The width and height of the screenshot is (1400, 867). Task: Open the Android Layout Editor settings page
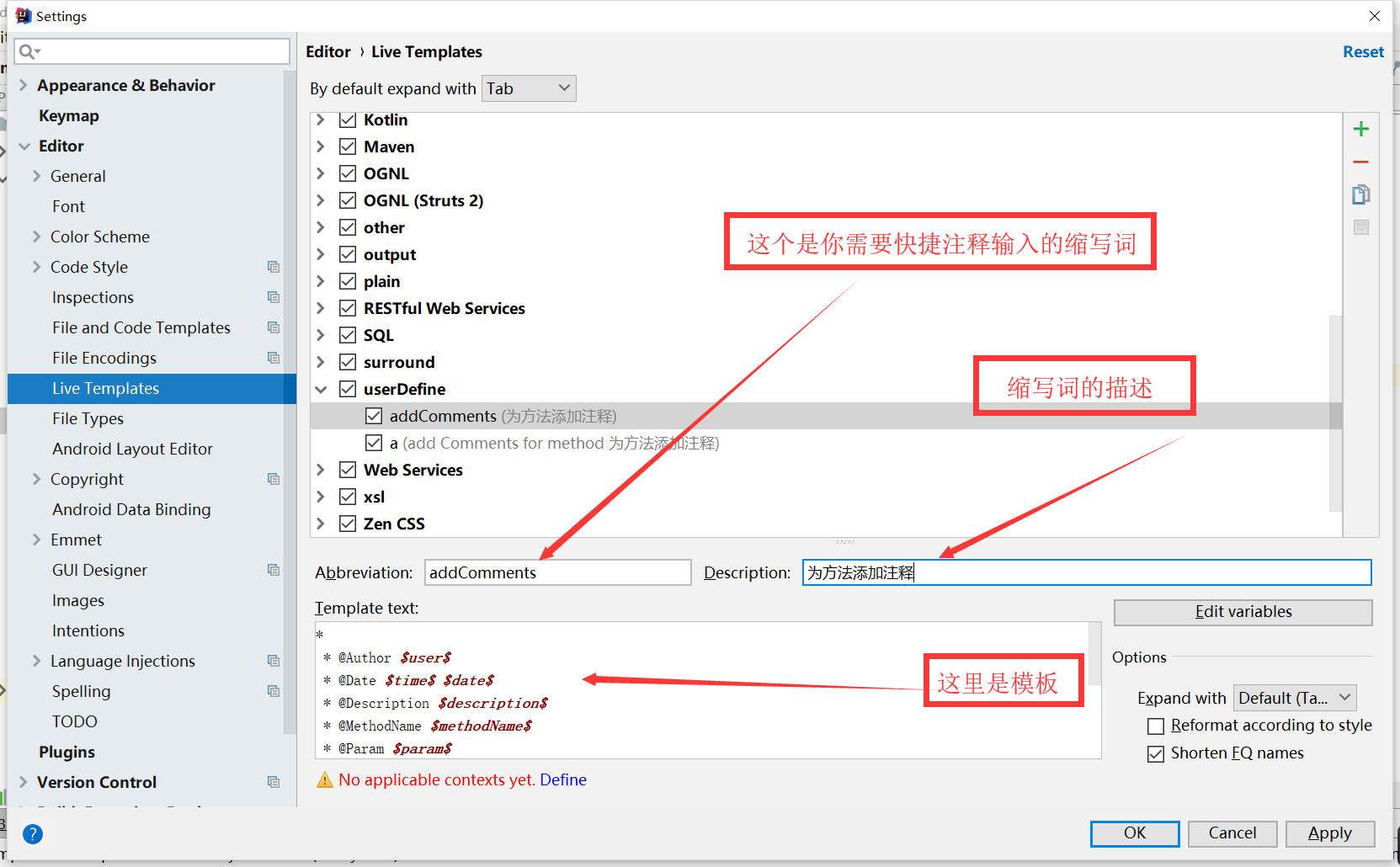(132, 449)
